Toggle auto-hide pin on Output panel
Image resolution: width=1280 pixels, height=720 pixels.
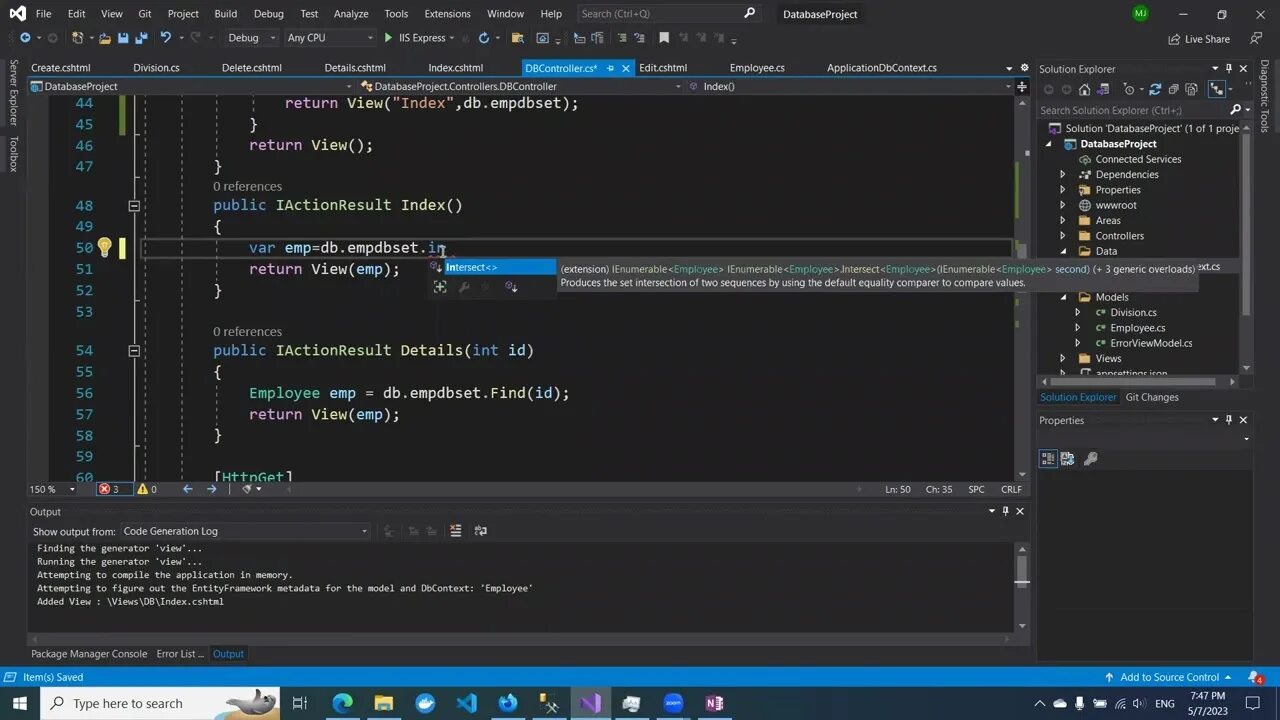coord(1005,511)
